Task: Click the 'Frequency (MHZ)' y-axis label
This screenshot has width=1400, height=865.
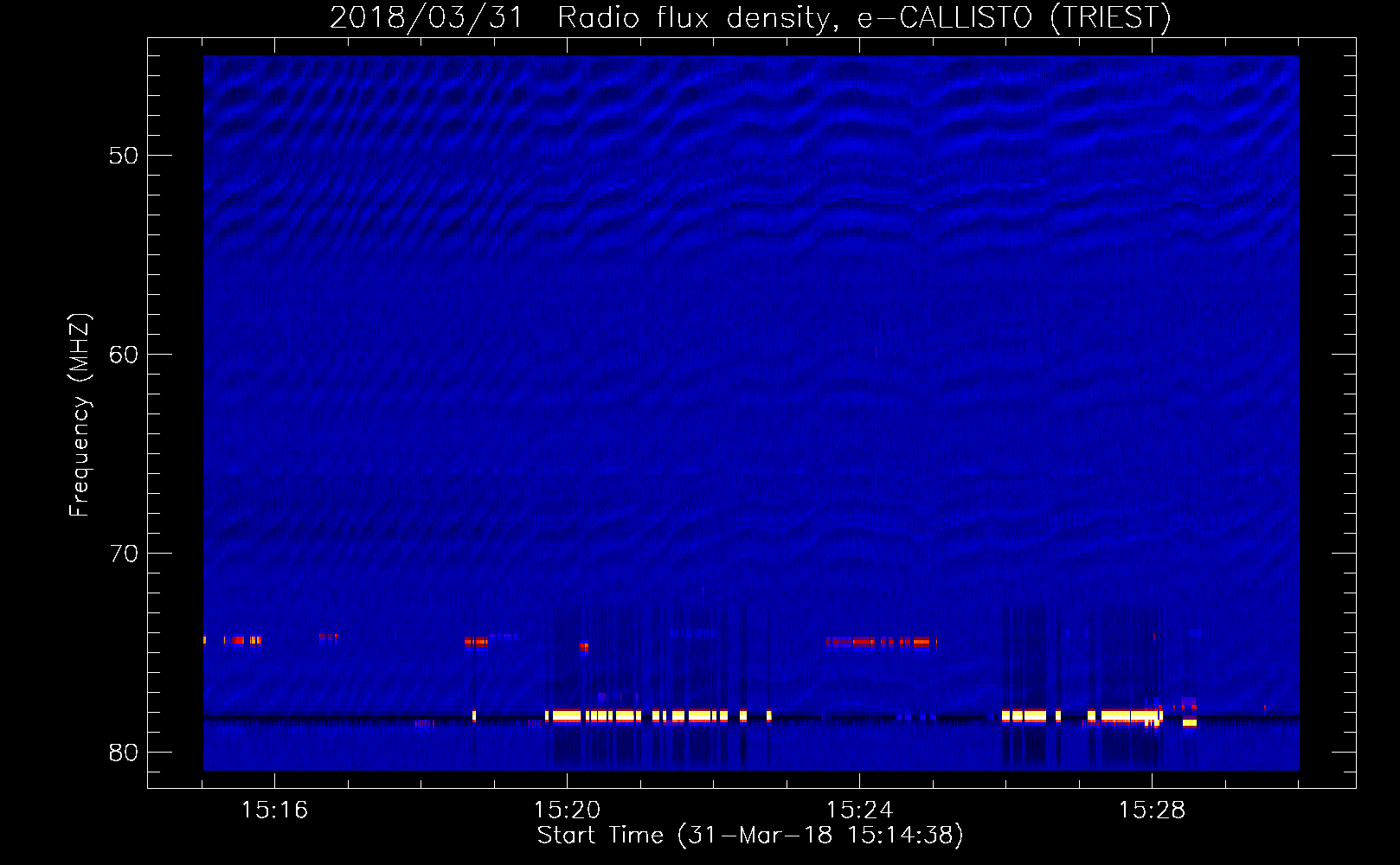Action: (80, 415)
